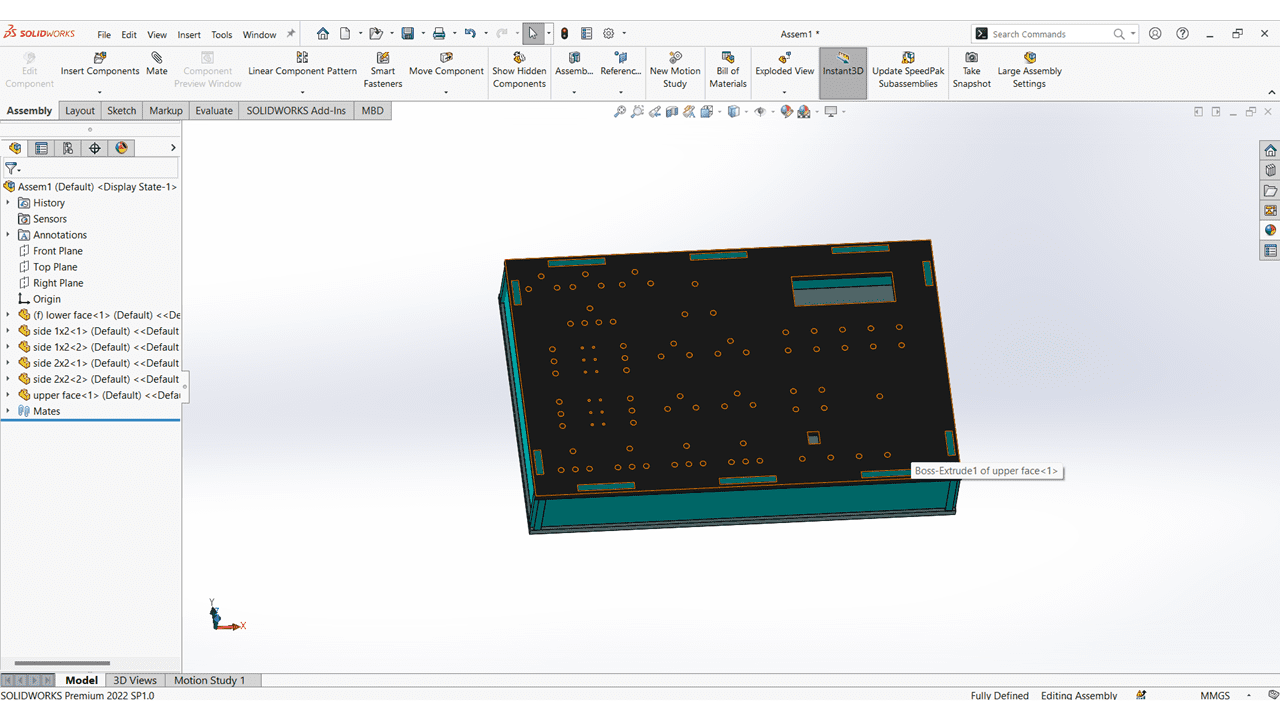Screen dimensions: 1280x720
Task: Open the ConfigurationManager tab icon
Action: [x=68, y=148]
